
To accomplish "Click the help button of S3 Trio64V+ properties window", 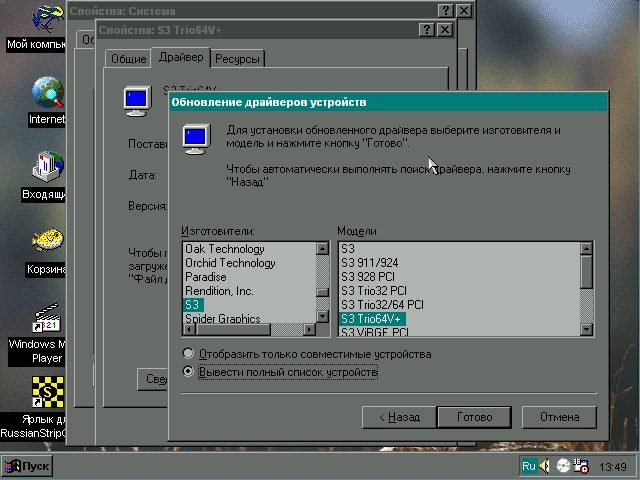I will (x=427, y=30).
